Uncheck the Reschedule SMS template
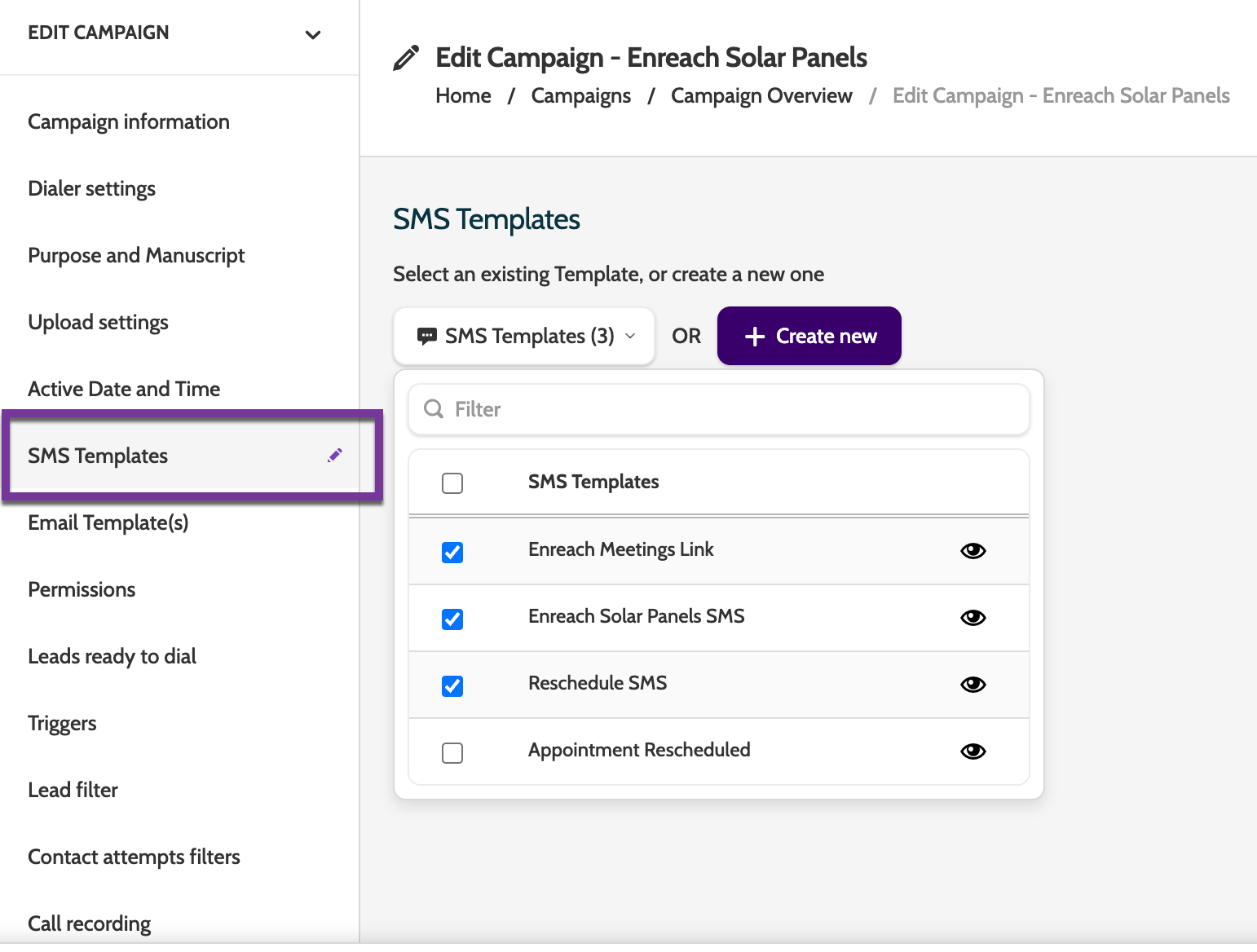The height and width of the screenshot is (952, 1257). click(x=452, y=686)
